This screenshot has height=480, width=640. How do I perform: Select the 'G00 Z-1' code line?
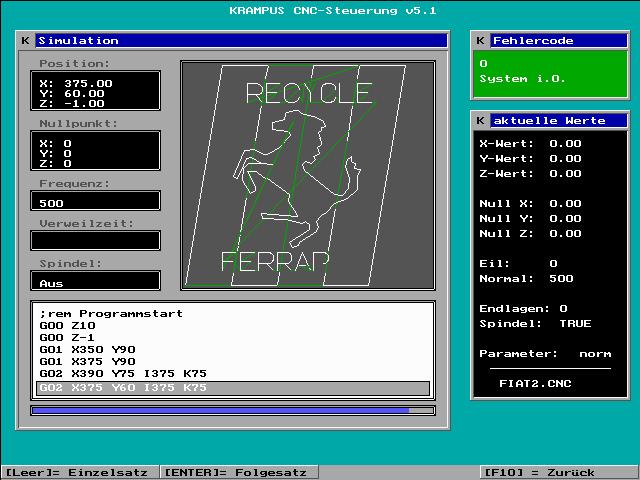point(67,338)
